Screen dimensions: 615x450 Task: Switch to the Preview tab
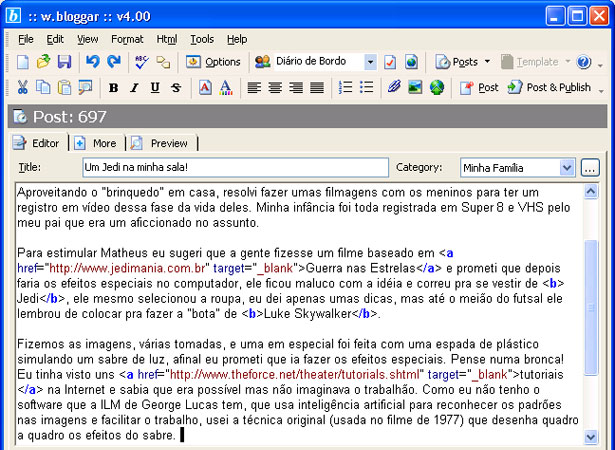click(160, 143)
